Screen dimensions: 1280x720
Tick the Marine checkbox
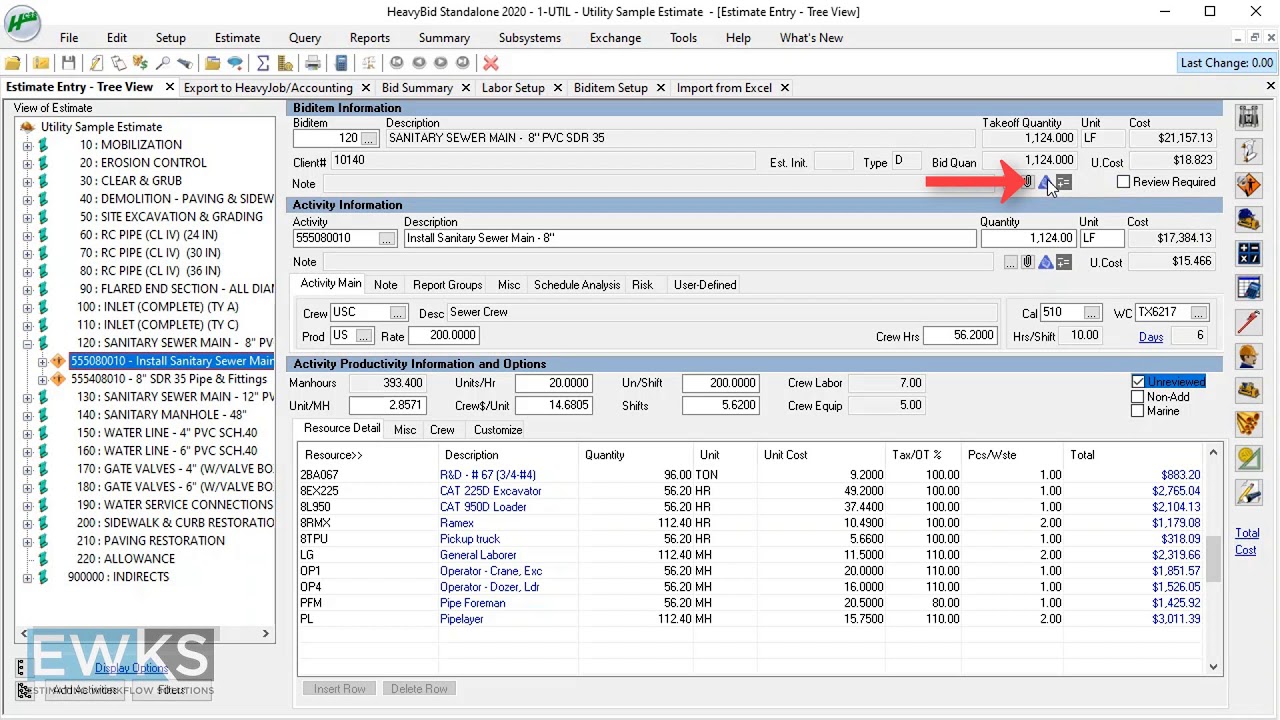pyautogui.click(x=1138, y=411)
